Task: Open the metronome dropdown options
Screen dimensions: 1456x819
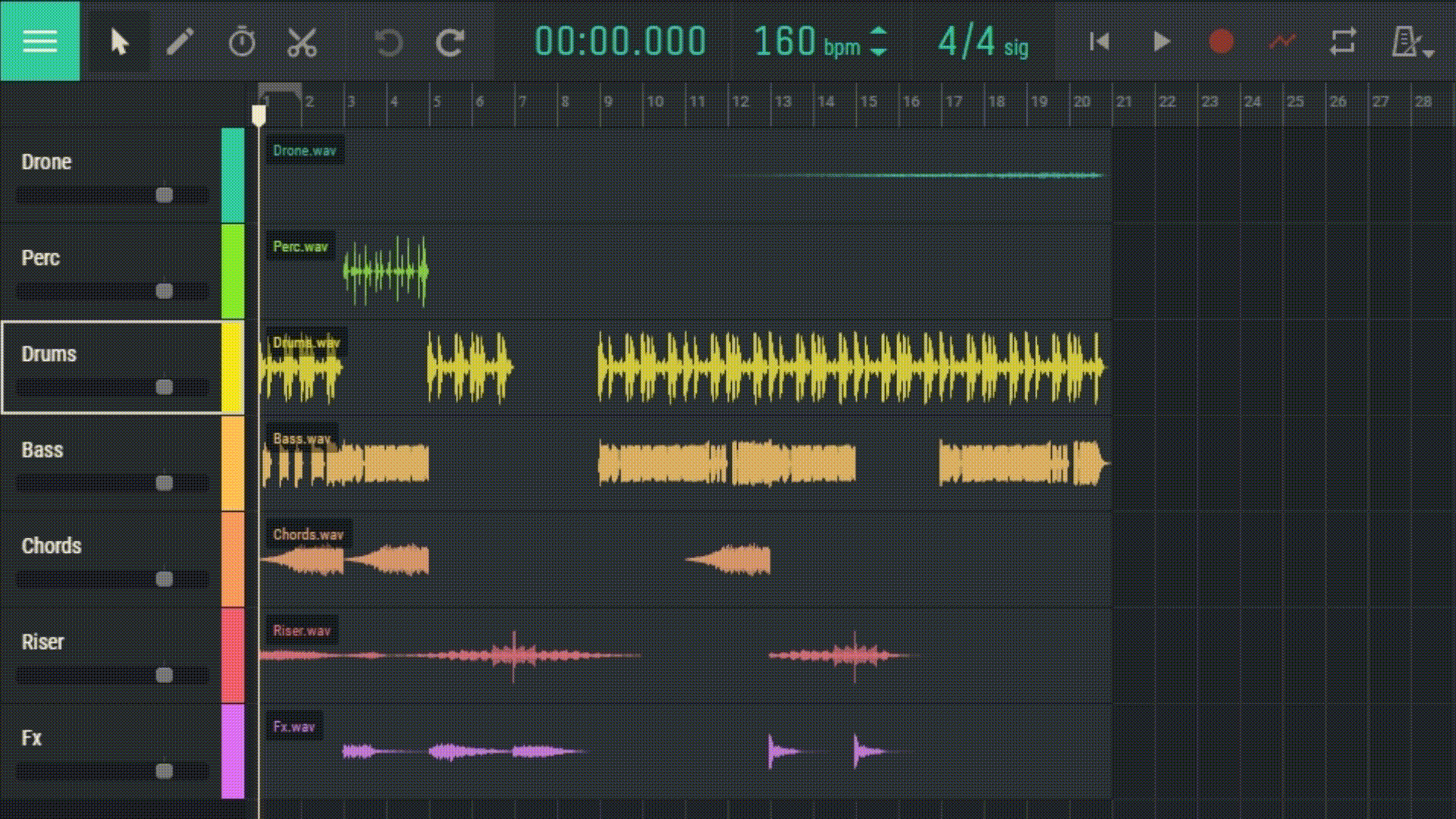Action: coord(1429,53)
